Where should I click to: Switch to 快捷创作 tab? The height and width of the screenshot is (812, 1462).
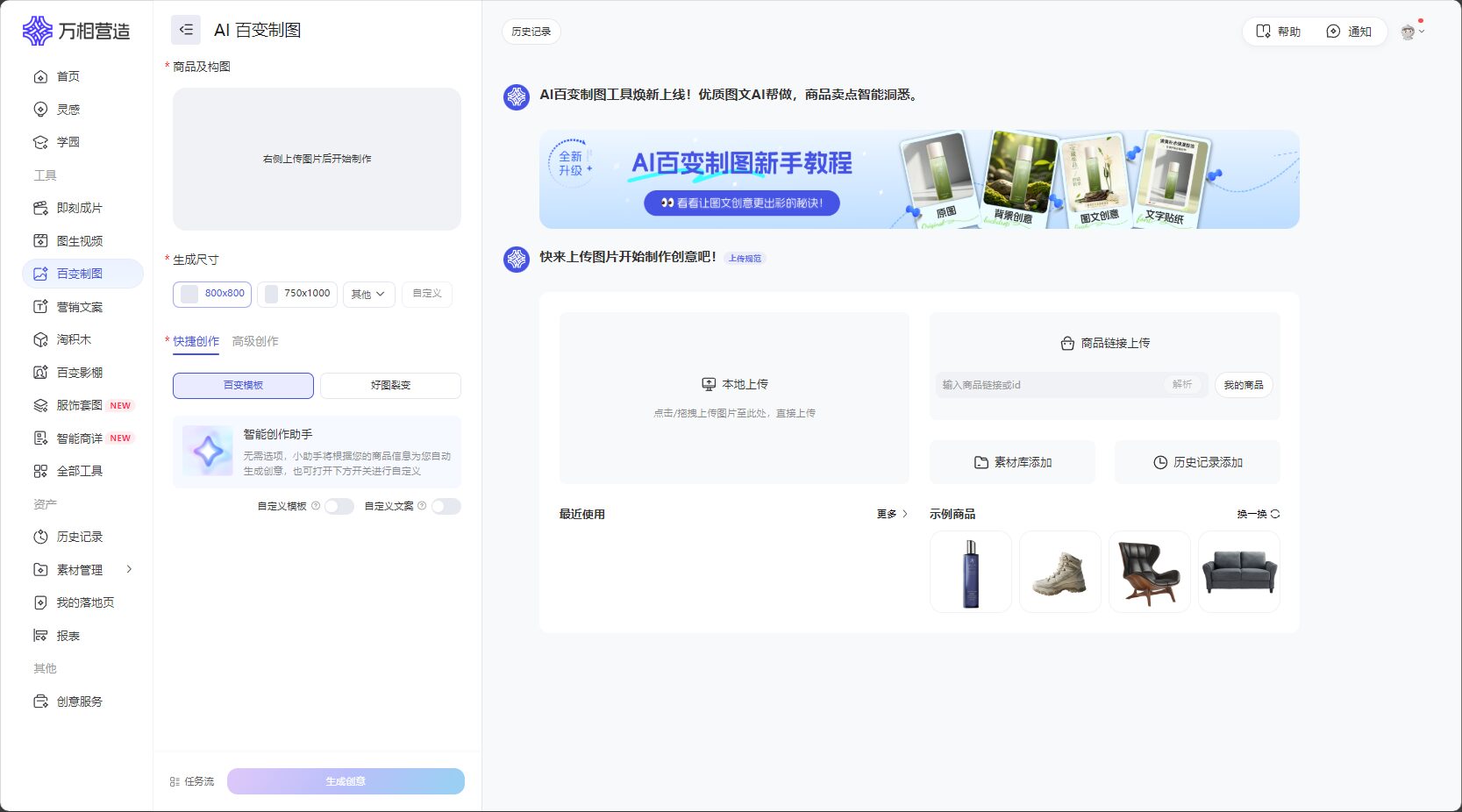point(196,342)
